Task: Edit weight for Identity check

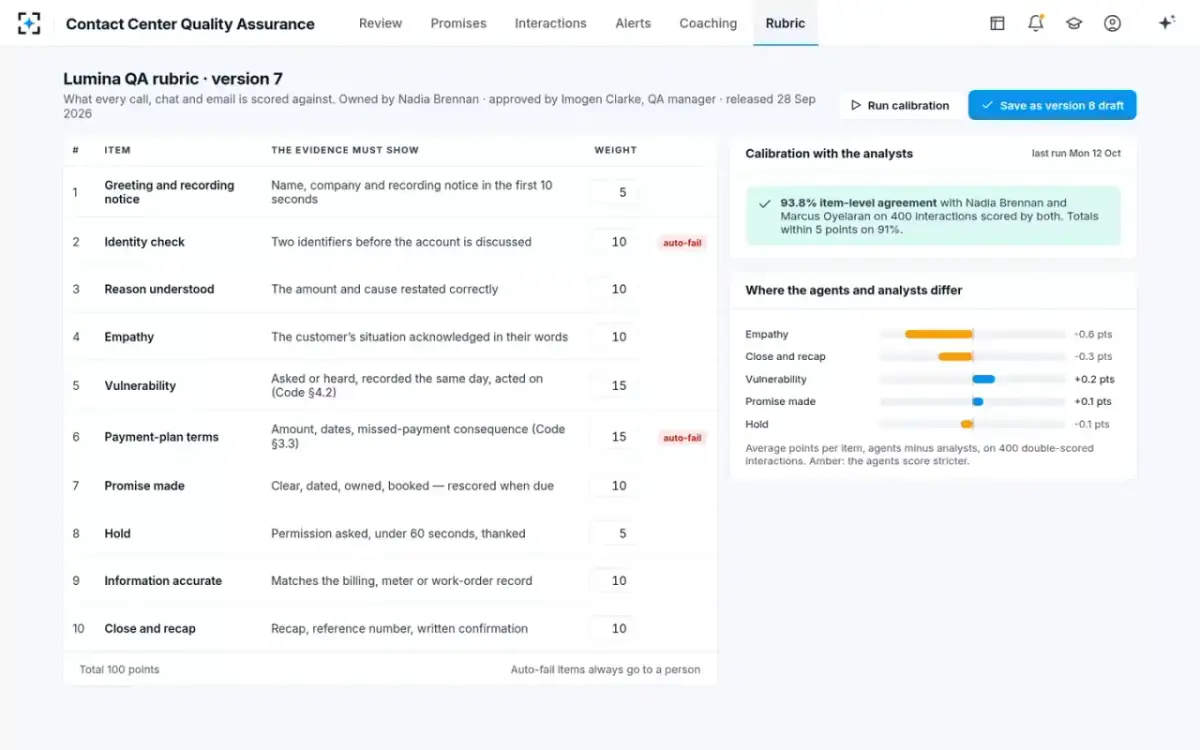Action: click(613, 242)
